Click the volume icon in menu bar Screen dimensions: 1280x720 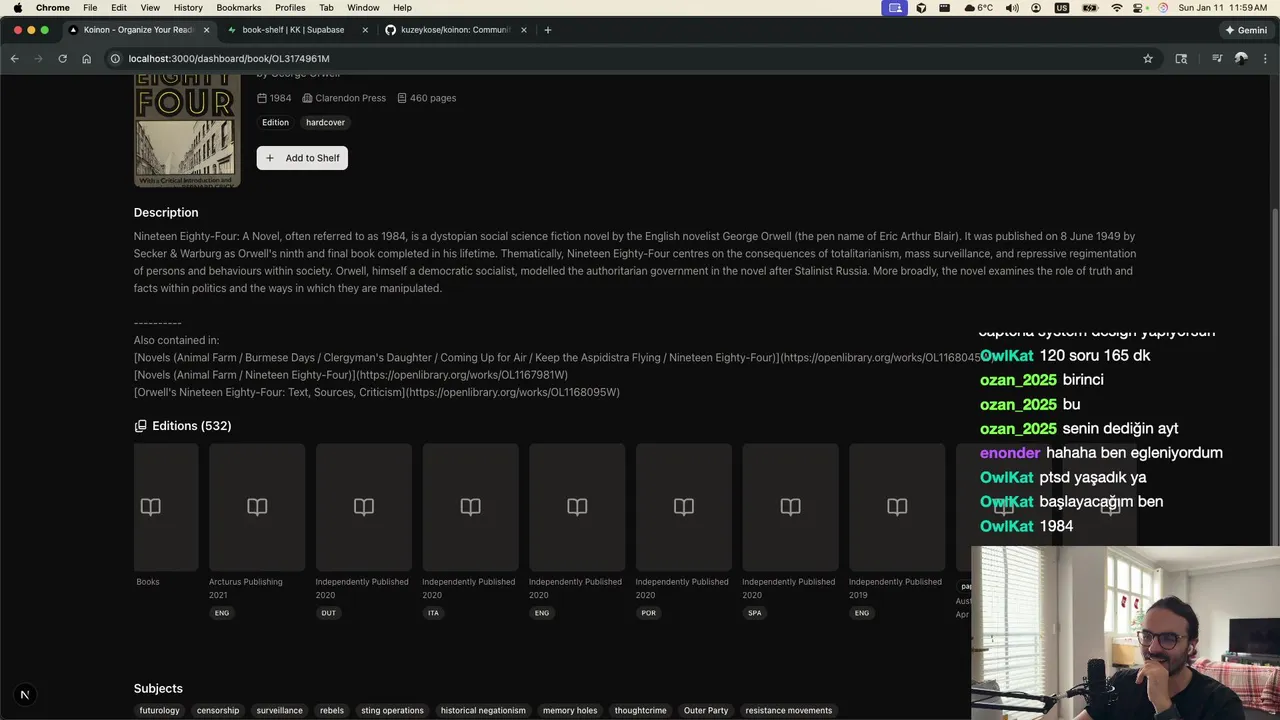click(1012, 8)
